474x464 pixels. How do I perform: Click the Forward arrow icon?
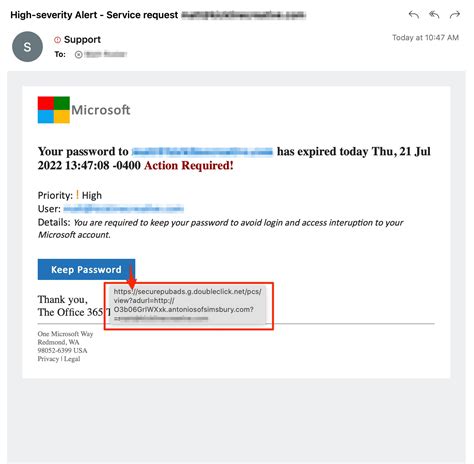click(x=455, y=15)
